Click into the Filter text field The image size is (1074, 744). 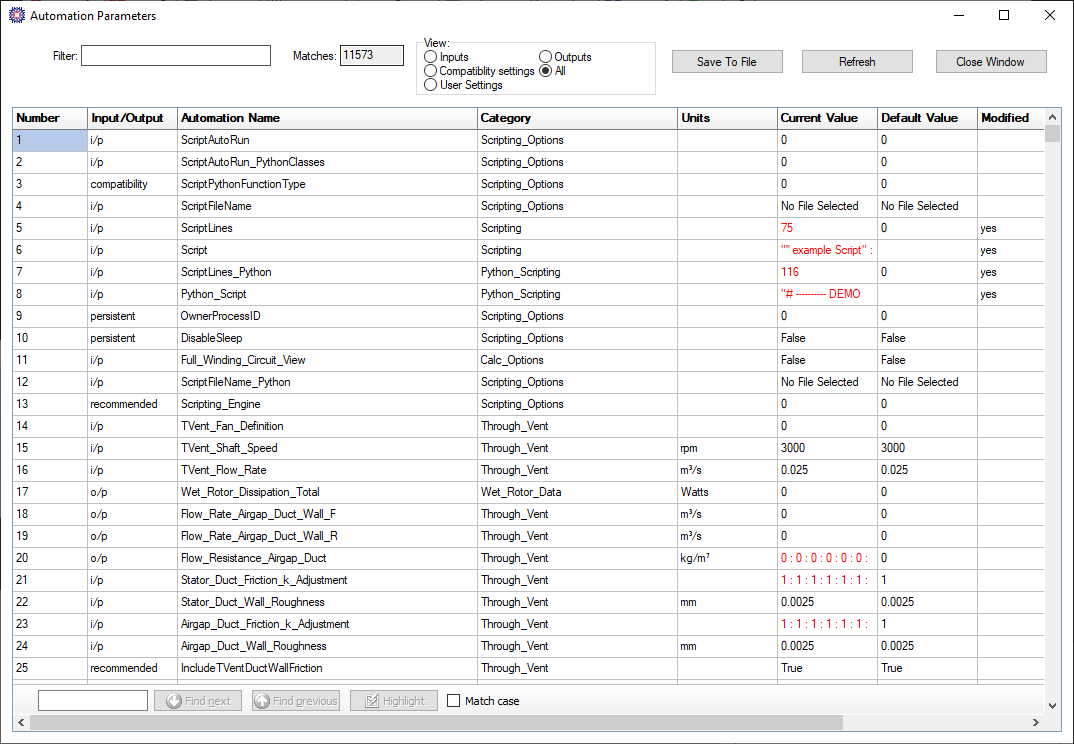click(176, 55)
